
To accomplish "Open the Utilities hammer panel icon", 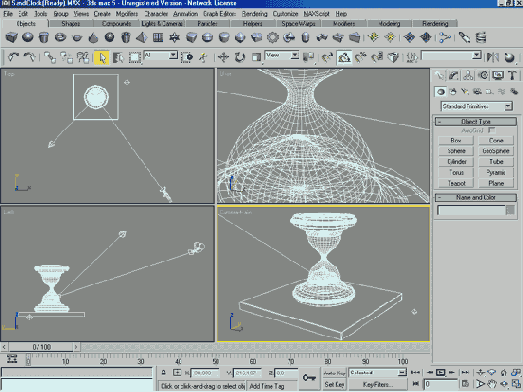I will (512, 75).
